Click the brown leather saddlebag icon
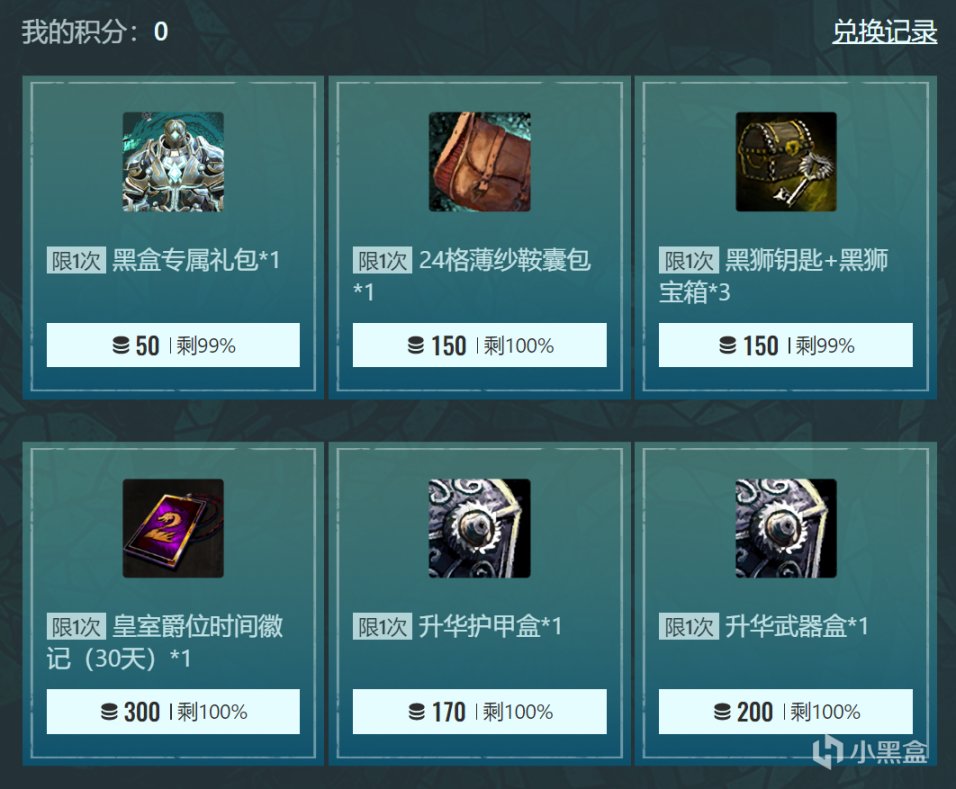This screenshot has width=956, height=789. click(x=479, y=162)
